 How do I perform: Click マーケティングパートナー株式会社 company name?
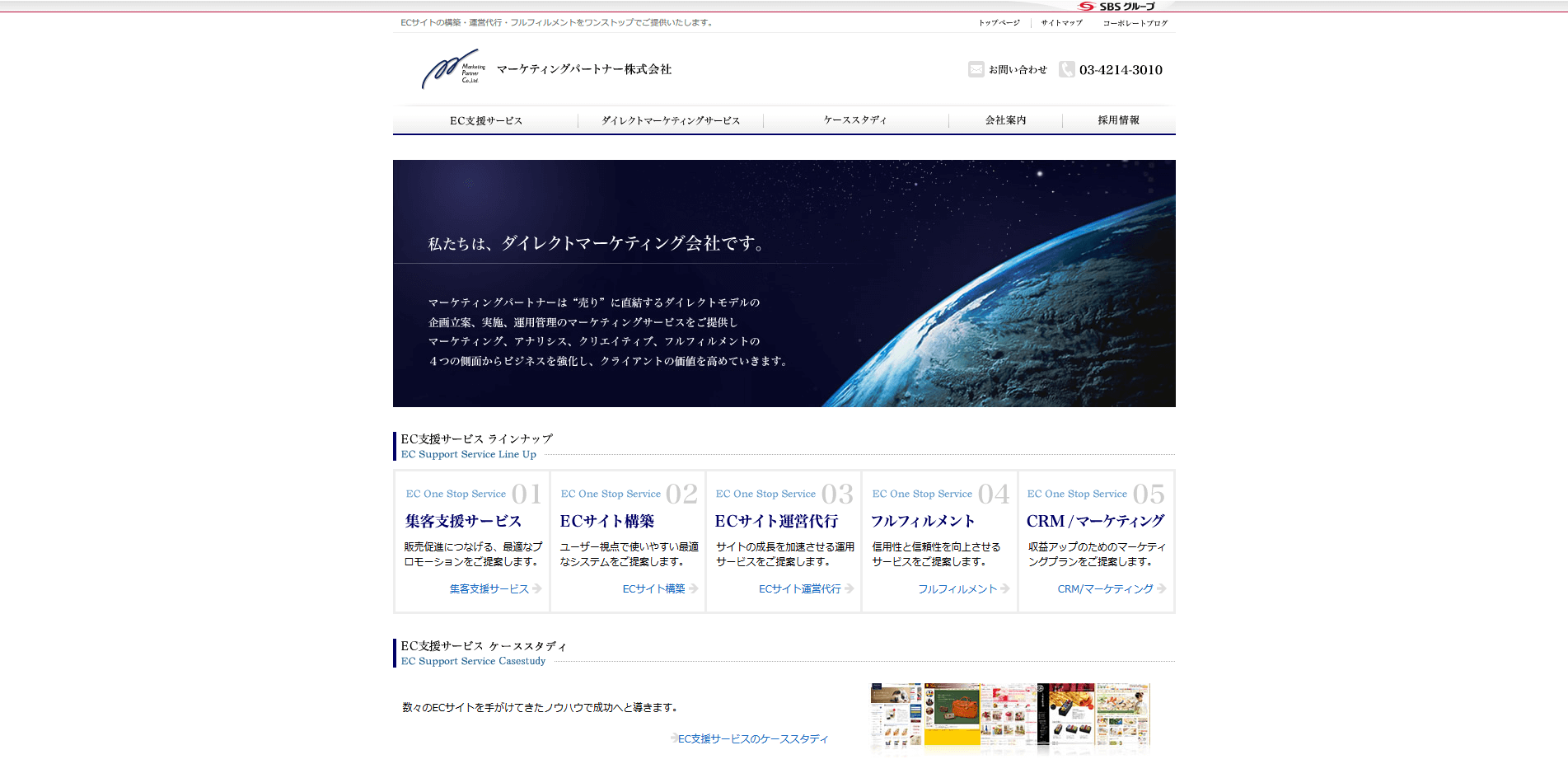point(584,69)
